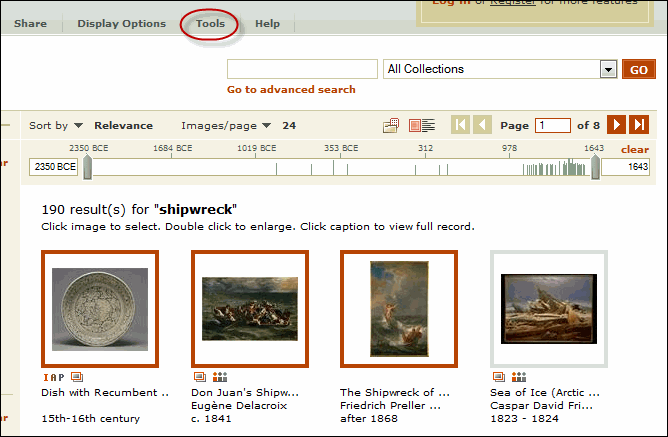This screenshot has width=668, height=437.
Task: Open the Dish with Recumbent caption record
Action: click(x=105, y=392)
